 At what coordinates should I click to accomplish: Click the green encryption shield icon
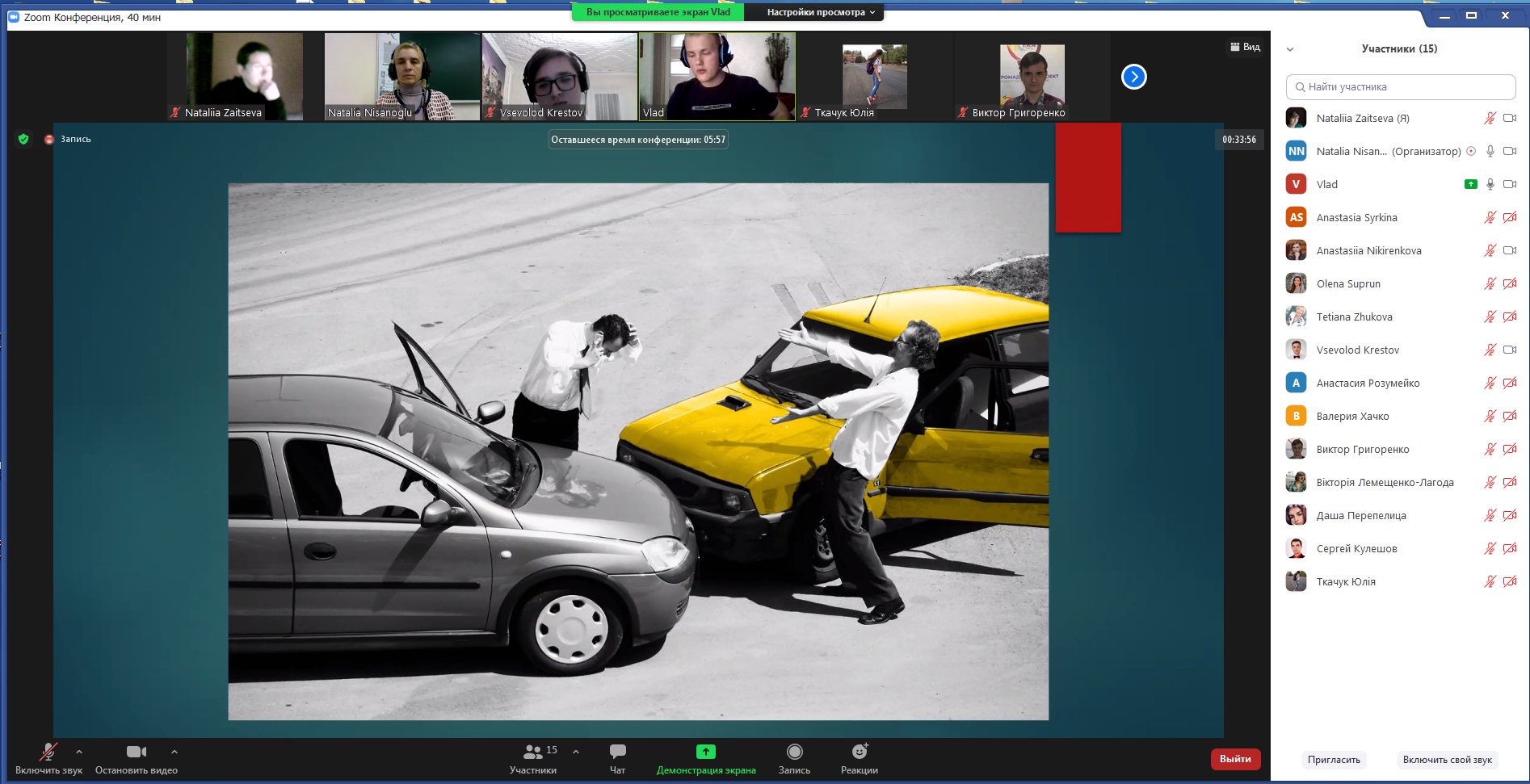[x=23, y=139]
